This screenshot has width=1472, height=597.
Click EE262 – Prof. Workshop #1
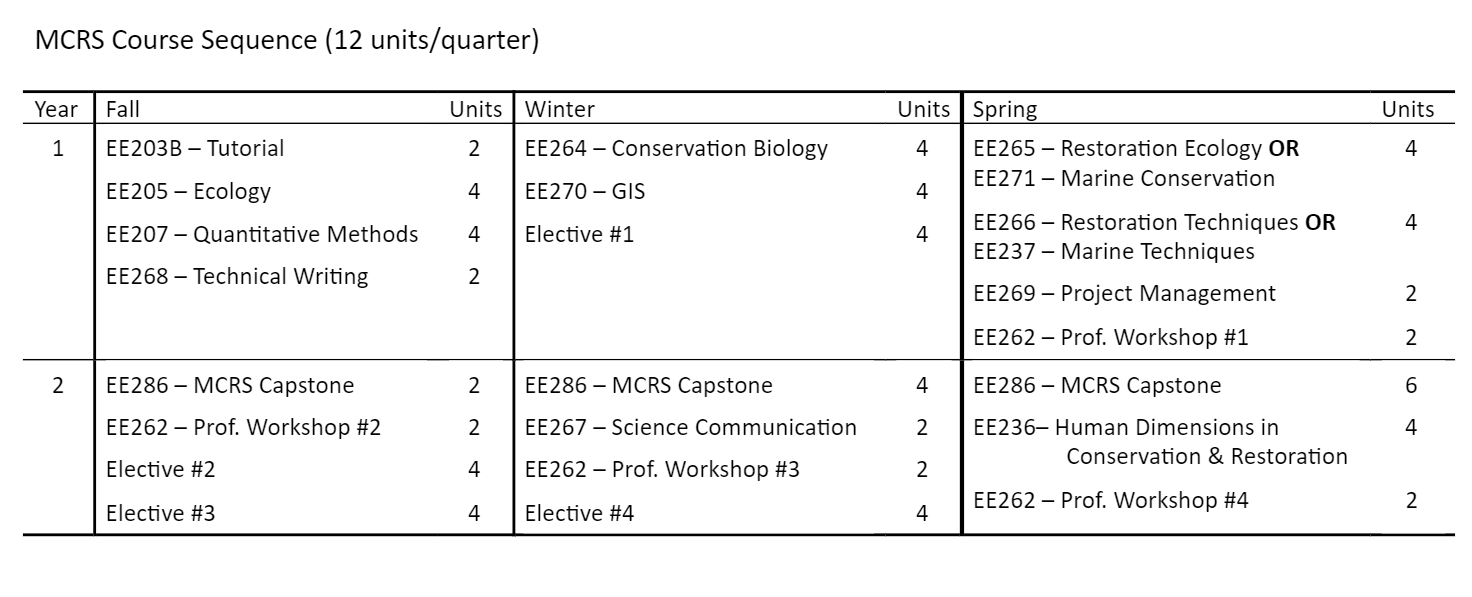click(x=1110, y=338)
